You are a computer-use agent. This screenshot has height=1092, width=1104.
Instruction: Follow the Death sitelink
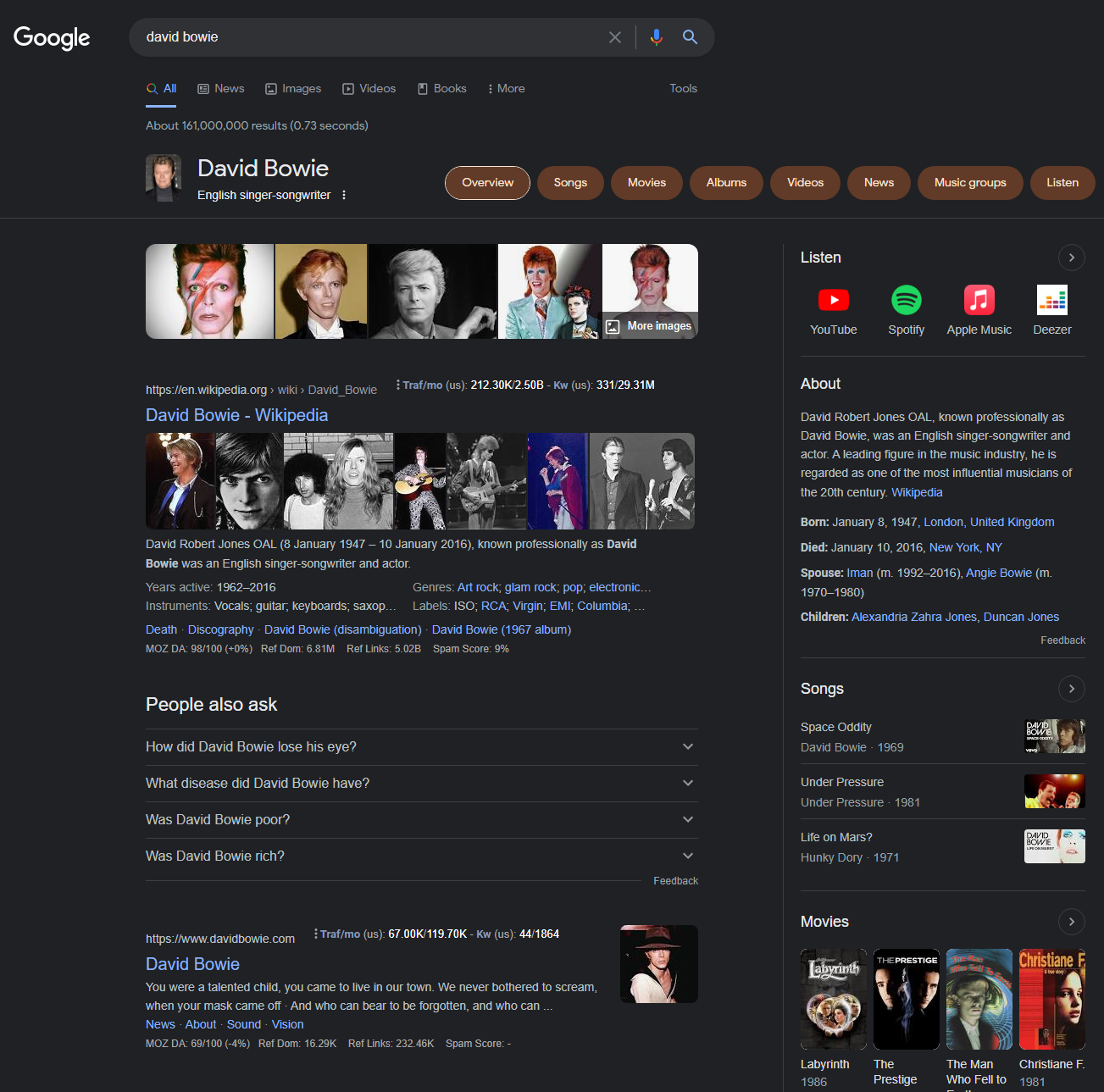(161, 629)
